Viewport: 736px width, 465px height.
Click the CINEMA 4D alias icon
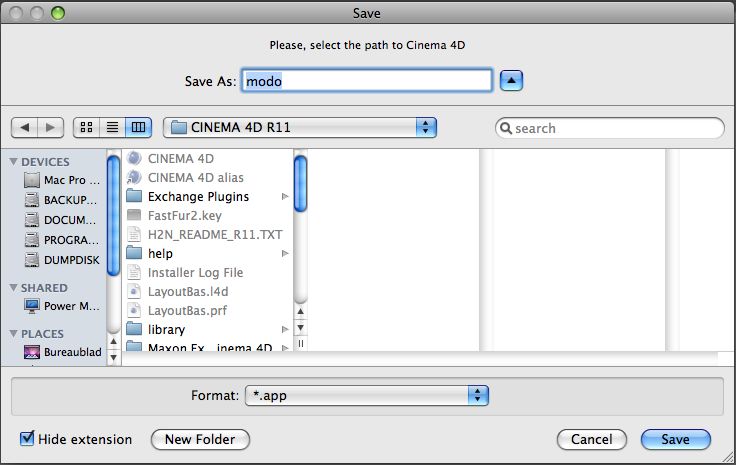point(134,177)
